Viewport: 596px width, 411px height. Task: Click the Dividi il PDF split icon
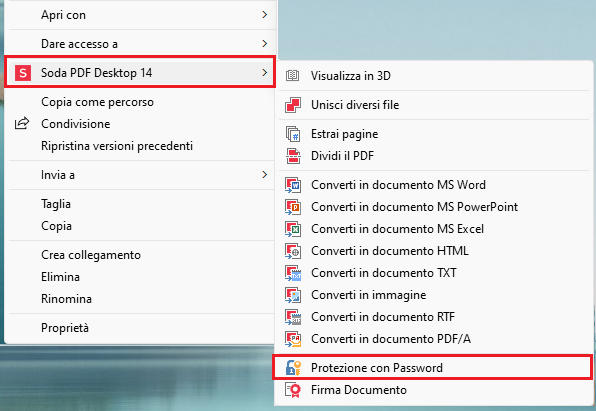293,156
